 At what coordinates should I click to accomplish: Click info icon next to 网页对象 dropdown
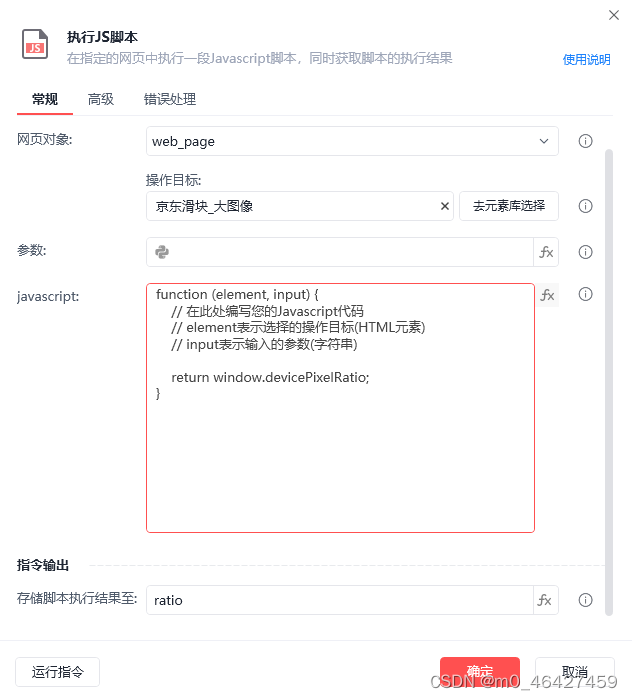point(585,141)
